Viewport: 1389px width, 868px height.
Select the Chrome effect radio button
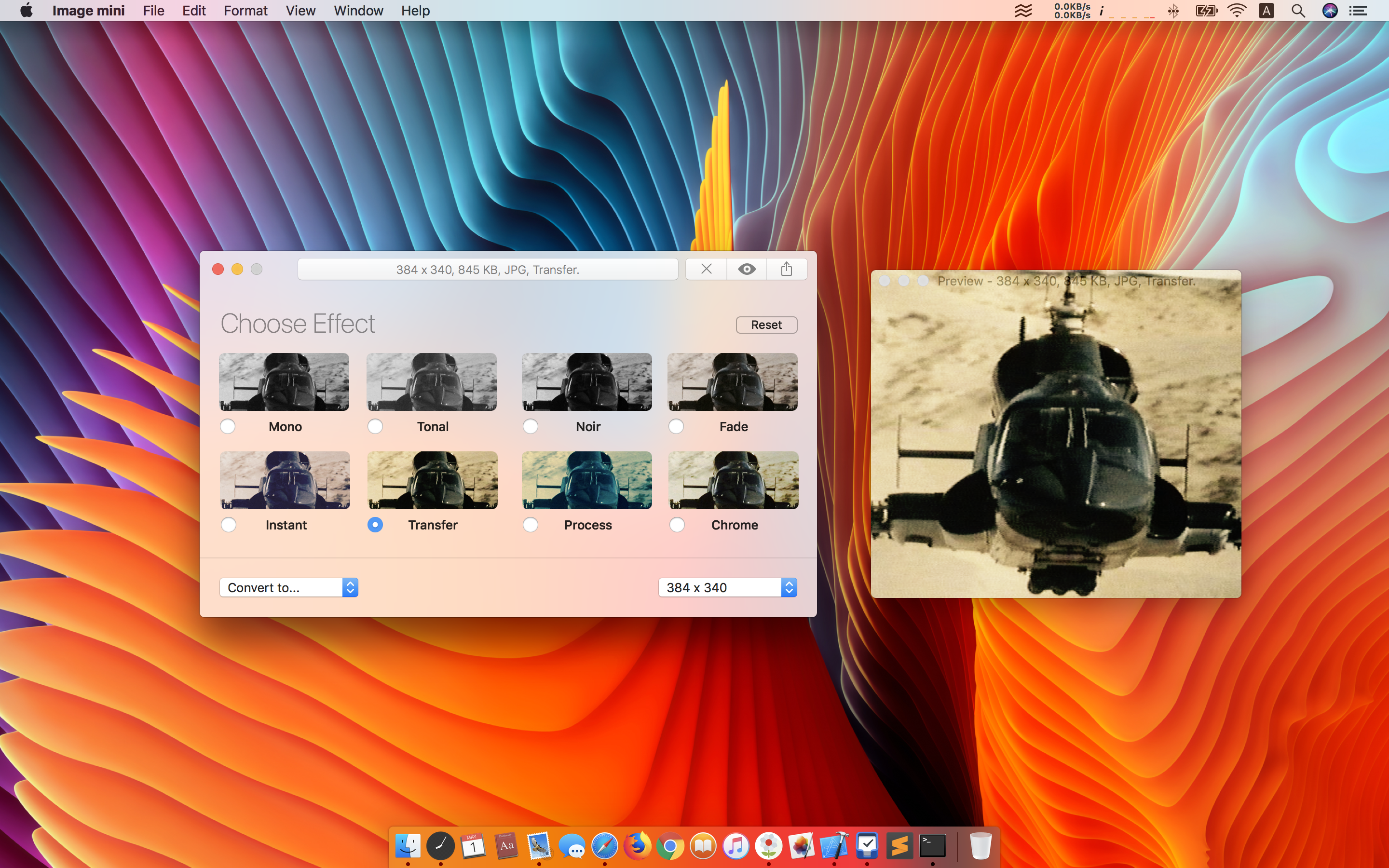677,525
